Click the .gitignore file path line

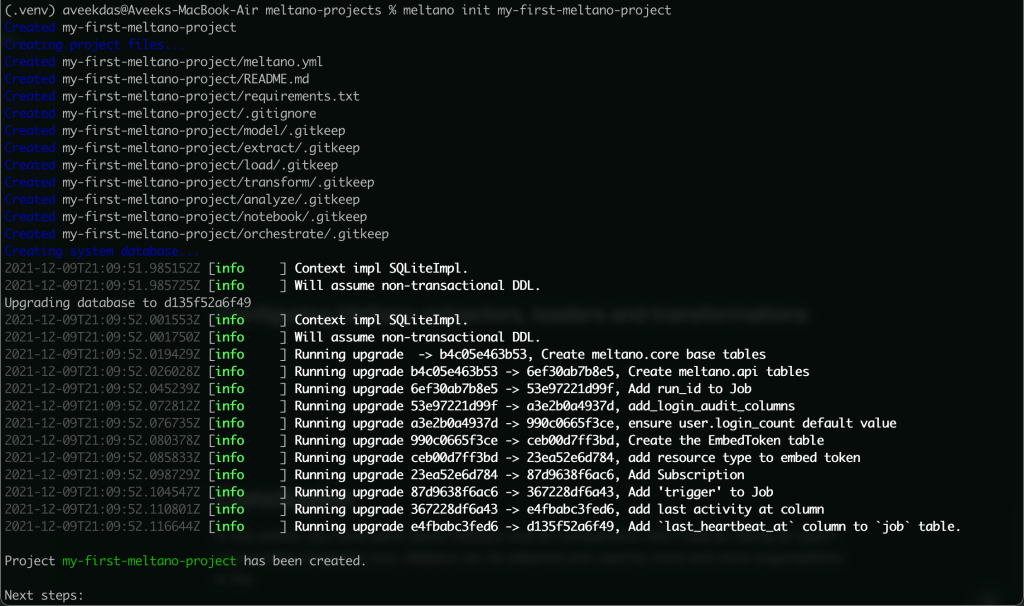click(161, 113)
